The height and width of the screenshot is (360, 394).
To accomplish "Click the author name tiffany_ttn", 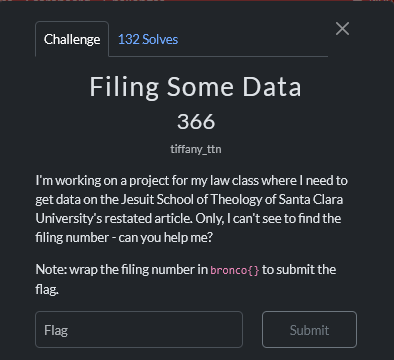I will point(196,149).
